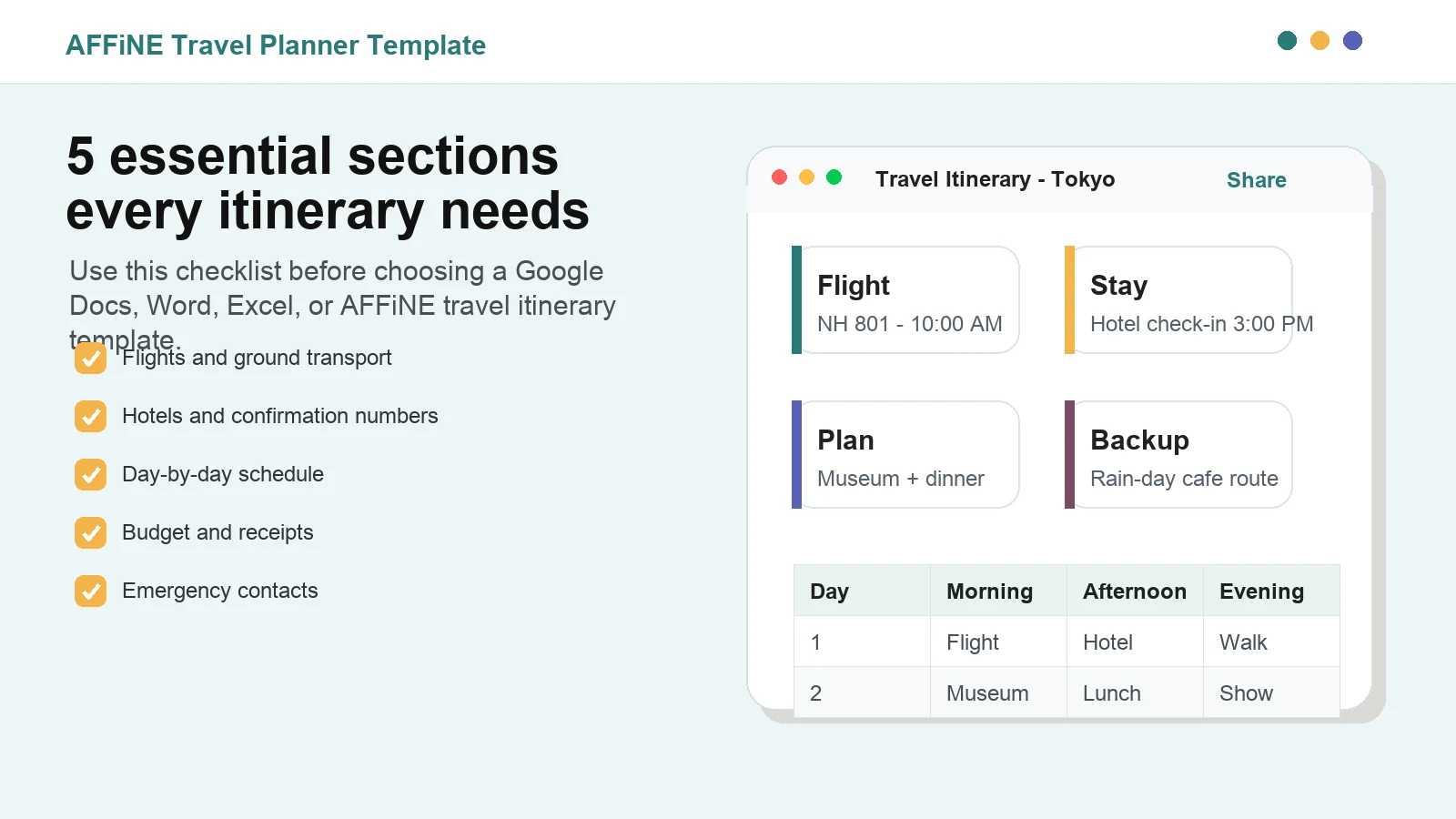The height and width of the screenshot is (819, 1456).
Task: Click the Hotels and confirmation numbers label
Action: point(280,416)
